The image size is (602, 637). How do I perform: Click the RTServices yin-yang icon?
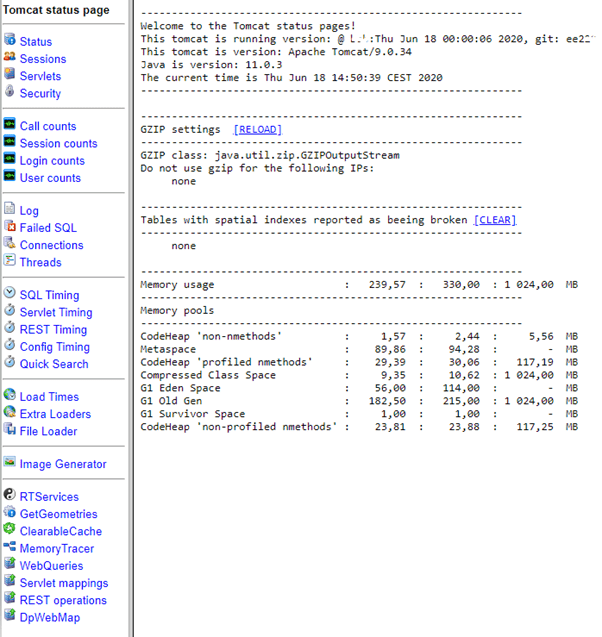tap(10, 497)
